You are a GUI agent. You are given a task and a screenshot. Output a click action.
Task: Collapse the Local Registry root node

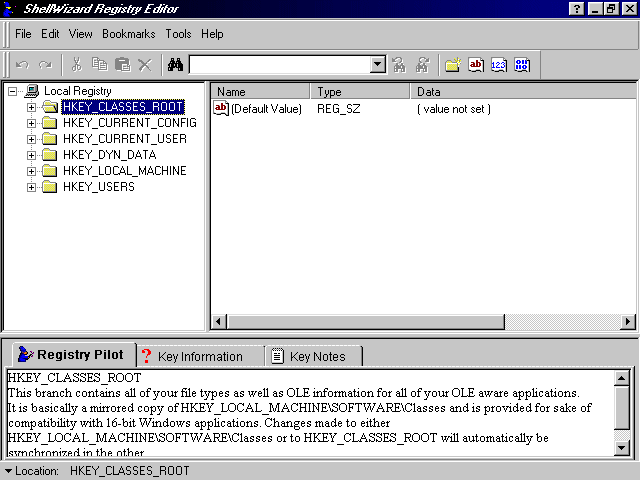(x=13, y=91)
